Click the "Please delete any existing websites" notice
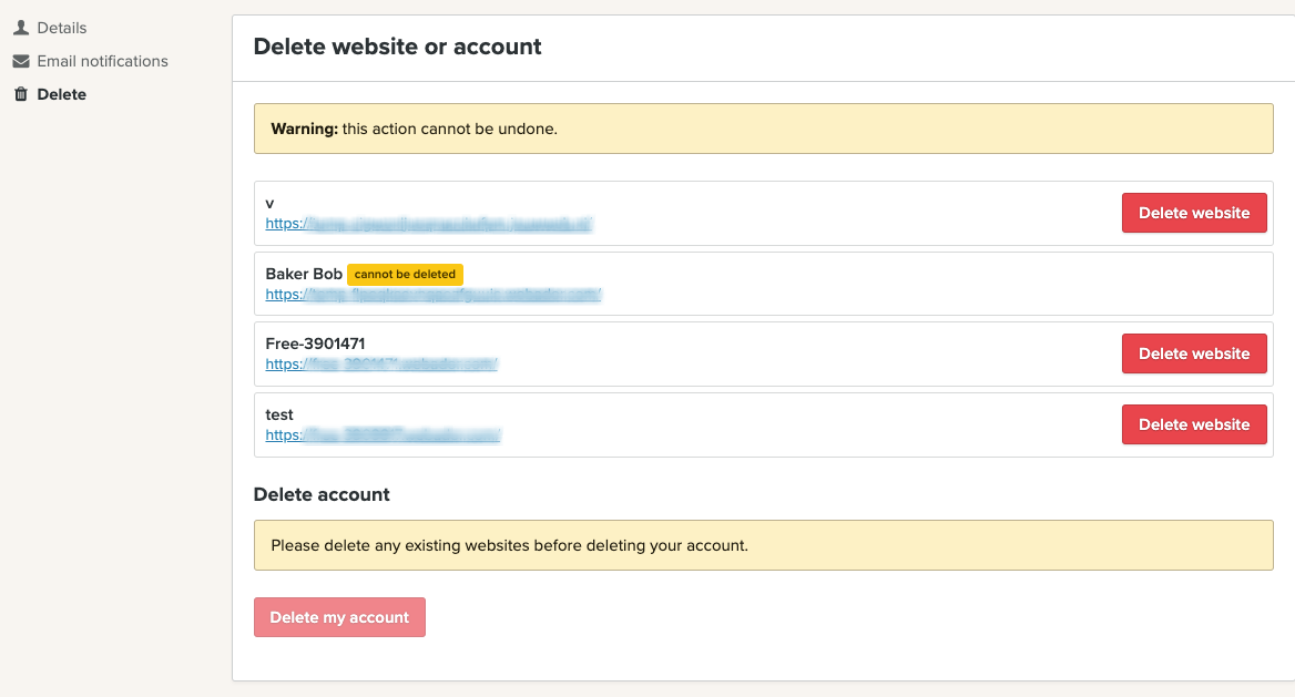 pos(763,545)
